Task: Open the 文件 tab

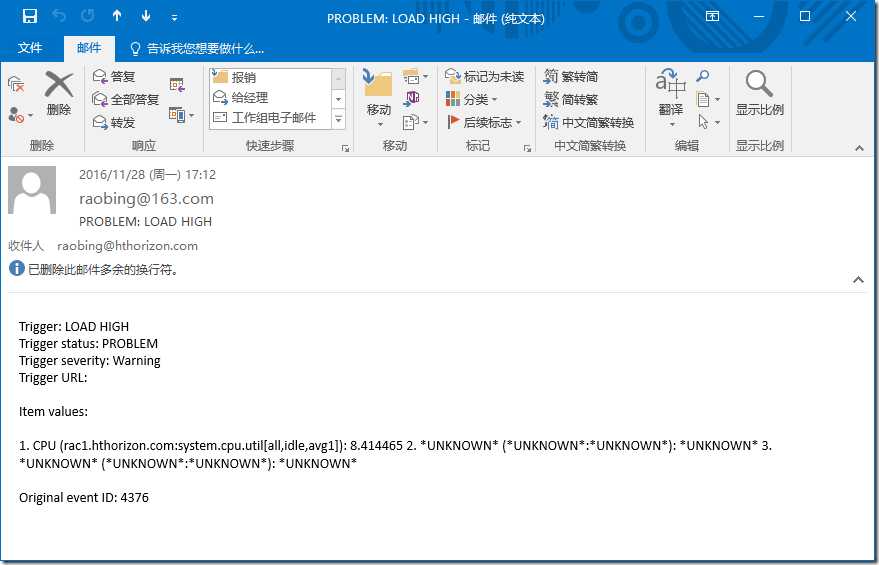Action: (30, 48)
